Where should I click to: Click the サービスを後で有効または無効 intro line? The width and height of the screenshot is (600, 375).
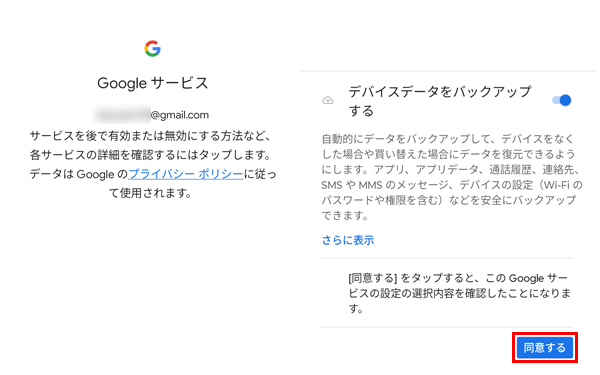coord(152,136)
